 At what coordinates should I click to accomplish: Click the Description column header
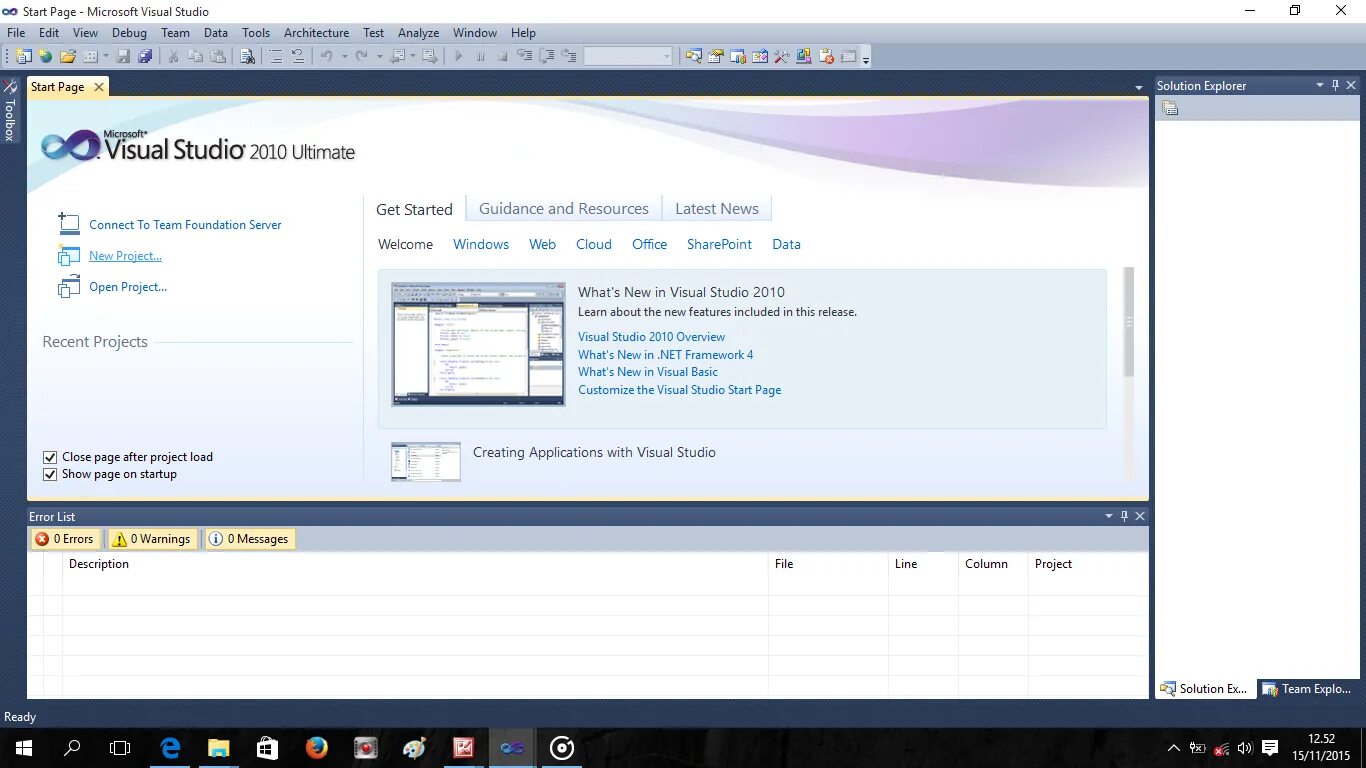[415, 564]
